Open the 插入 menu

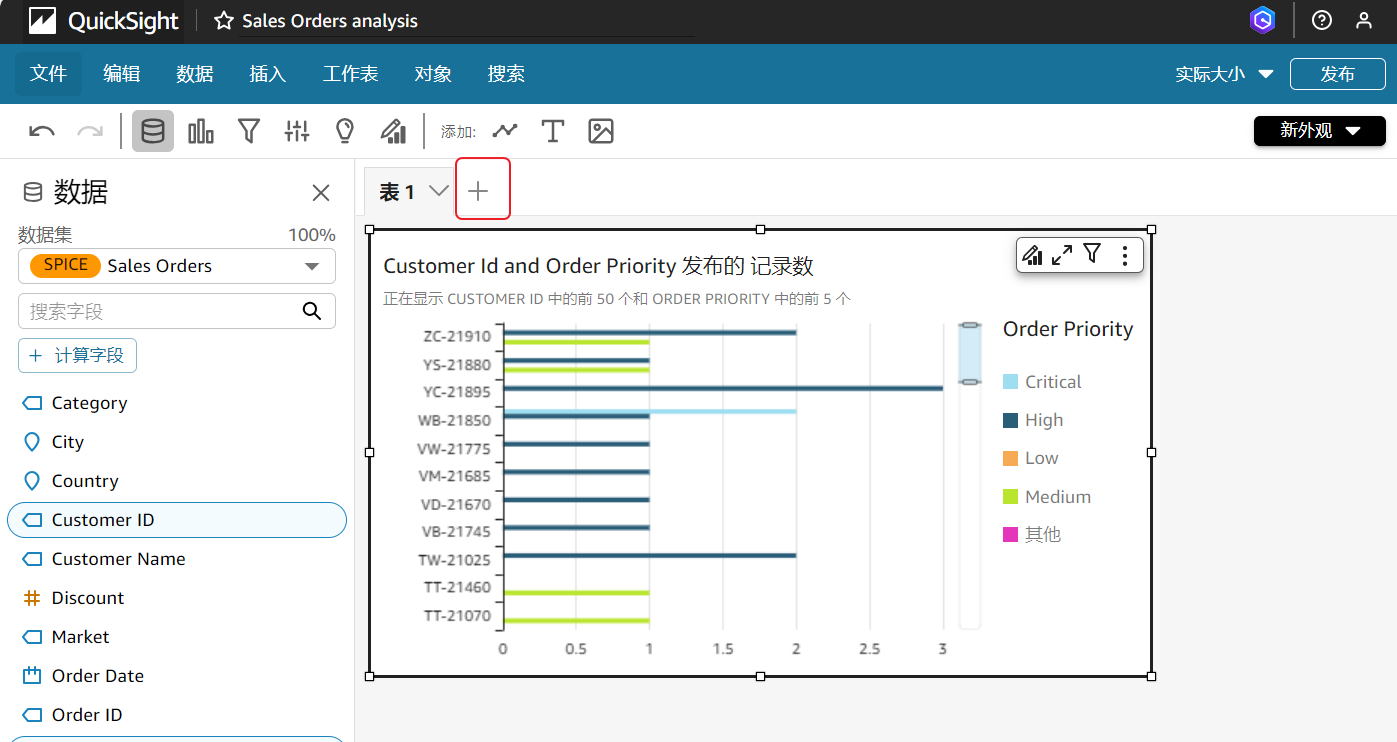(267, 74)
